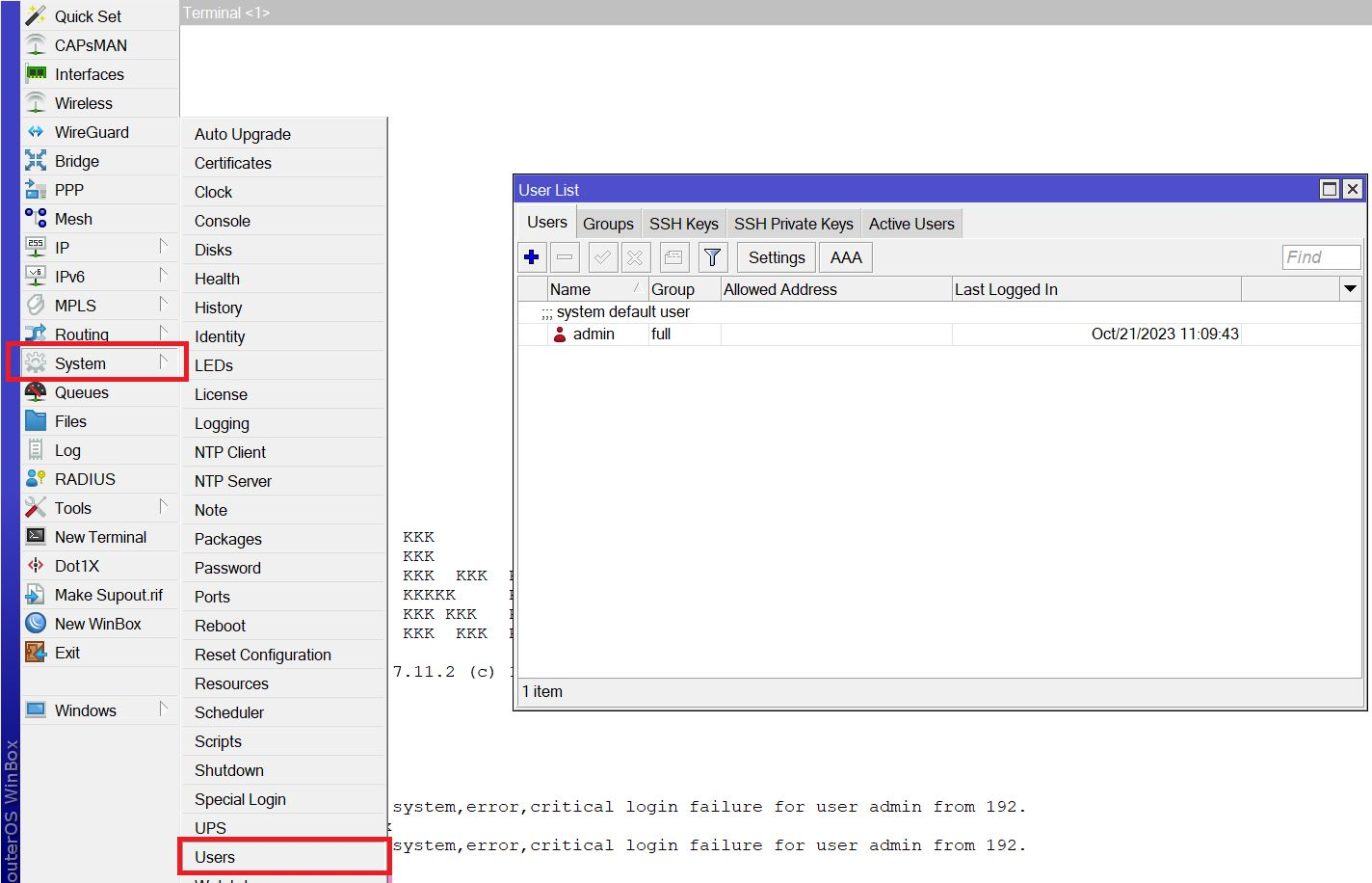Select NTP Client in System submenu

284,452
